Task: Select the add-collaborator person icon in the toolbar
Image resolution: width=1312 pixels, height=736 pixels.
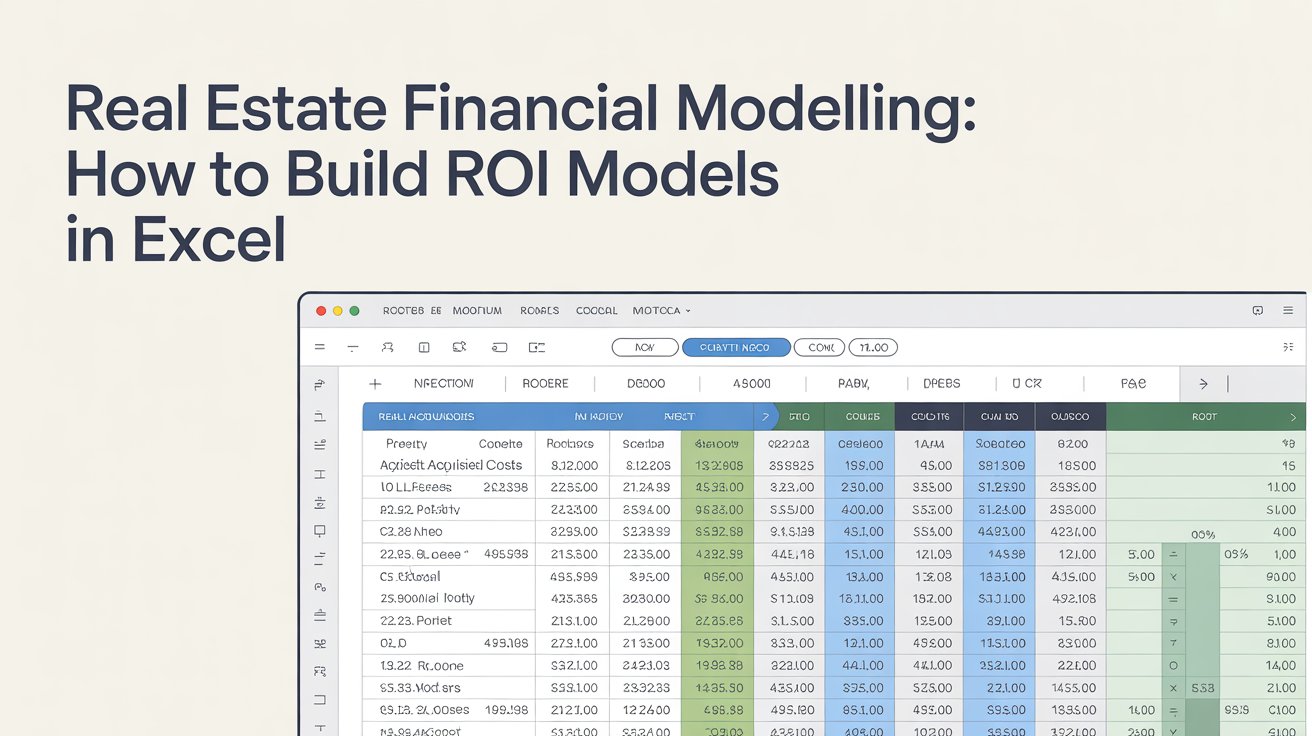Action: (388, 347)
